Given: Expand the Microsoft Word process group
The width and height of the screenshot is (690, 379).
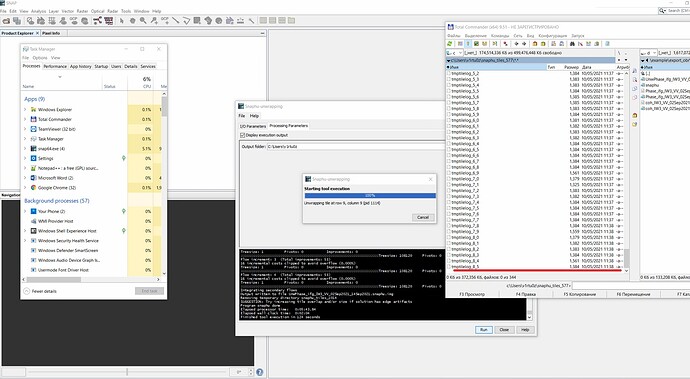Looking at the screenshot, I should [25, 178].
